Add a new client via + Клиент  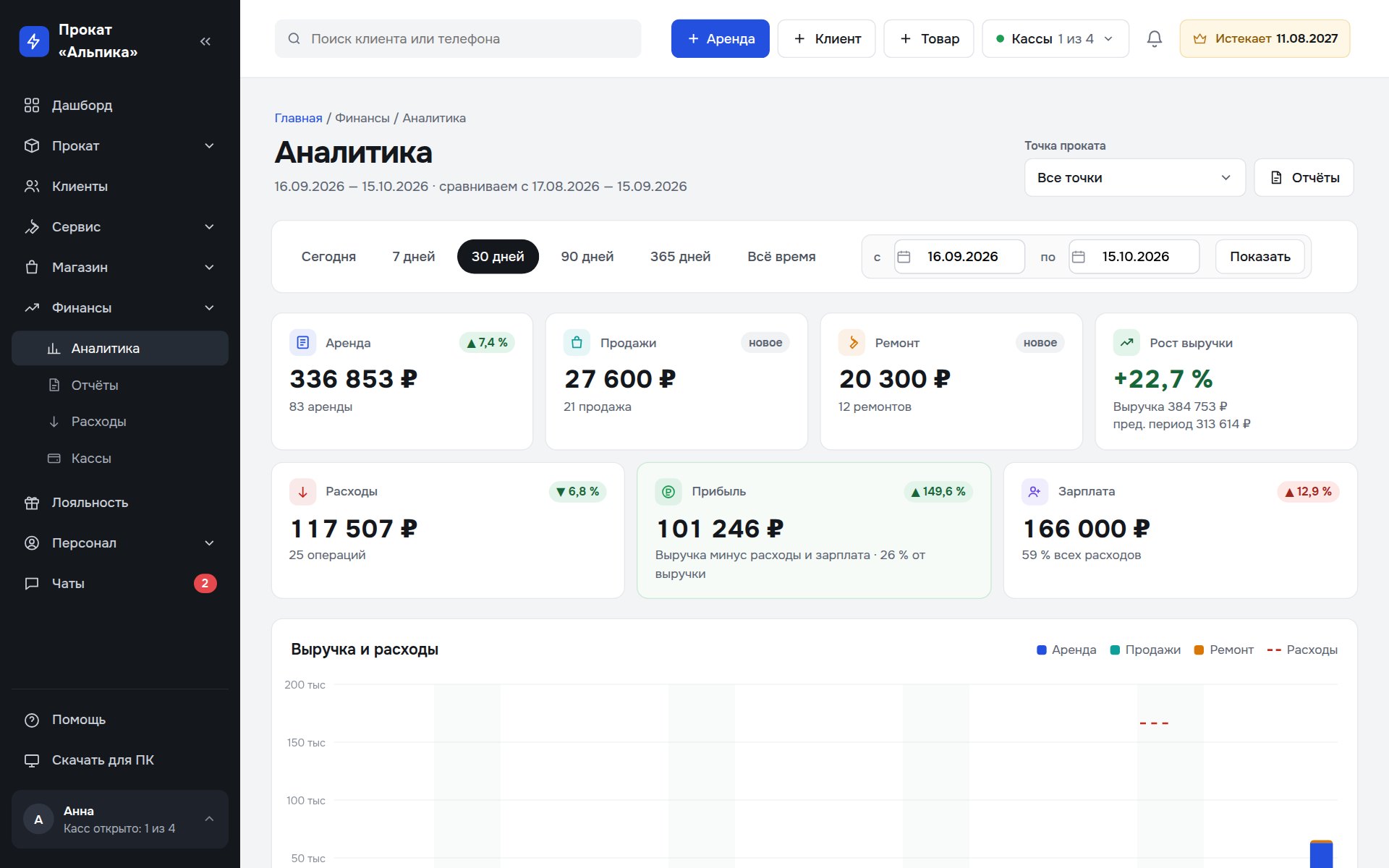[827, 38]
